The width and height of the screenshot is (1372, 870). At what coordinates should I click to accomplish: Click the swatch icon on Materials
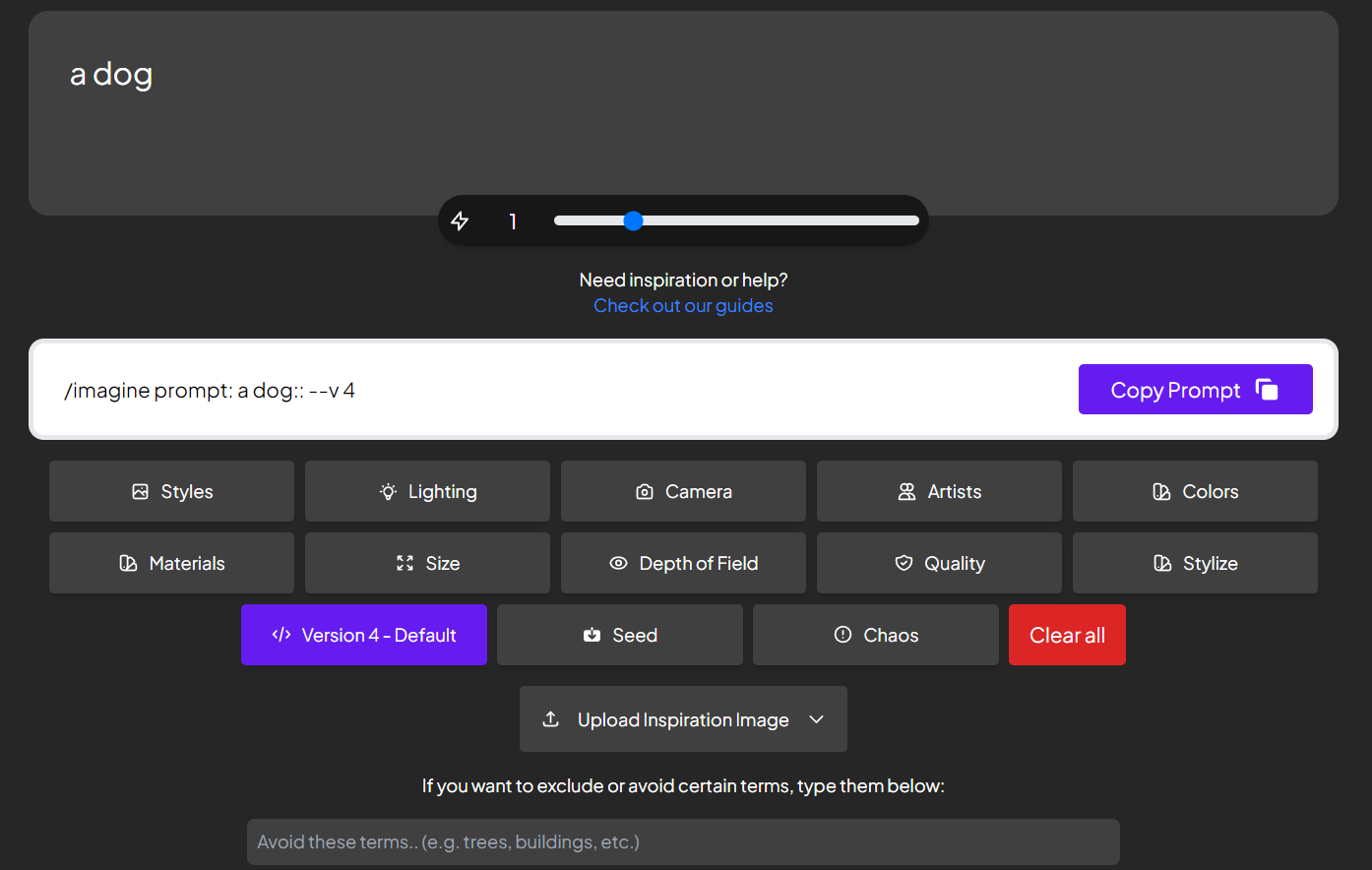tap(128, 564)
